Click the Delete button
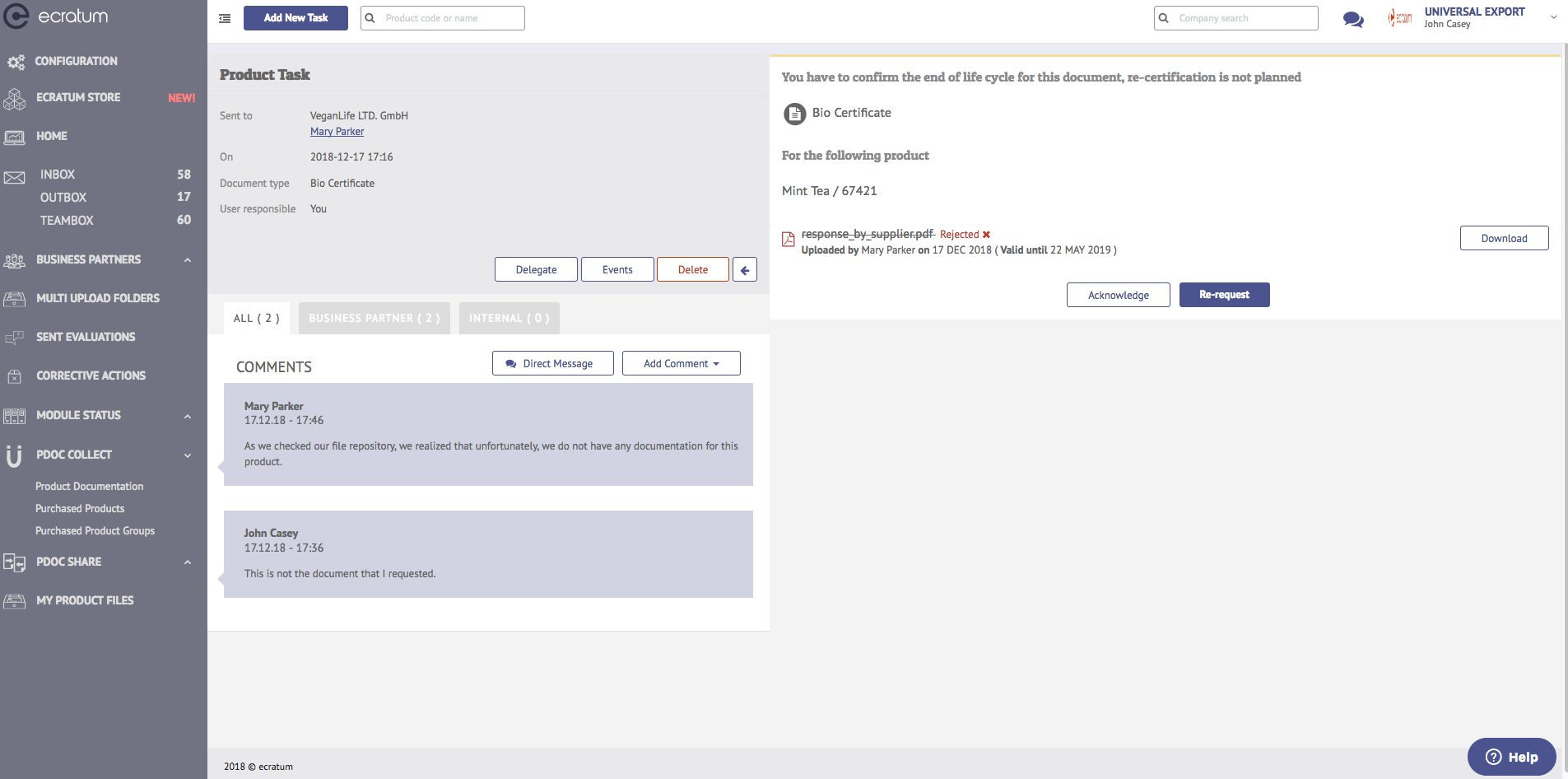Screen dimensions: 1568x779 pyautogui.click(x=693, y=269)
